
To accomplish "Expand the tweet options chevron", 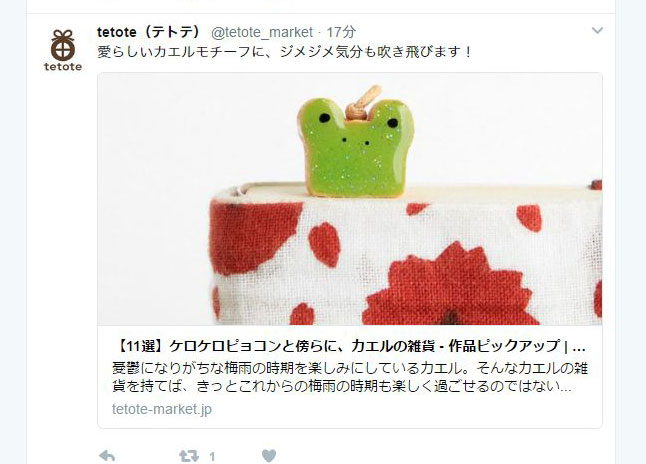I will pos(597,30).
